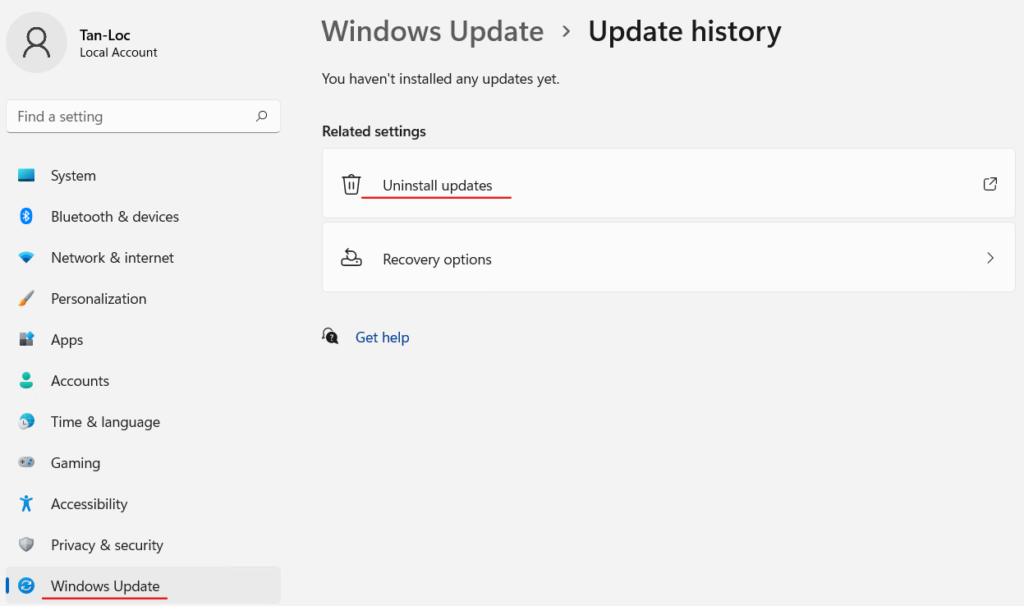Click the external link arrow for Uninstall updates
The width and height of the screenshot is (1024, 606).
990,184
